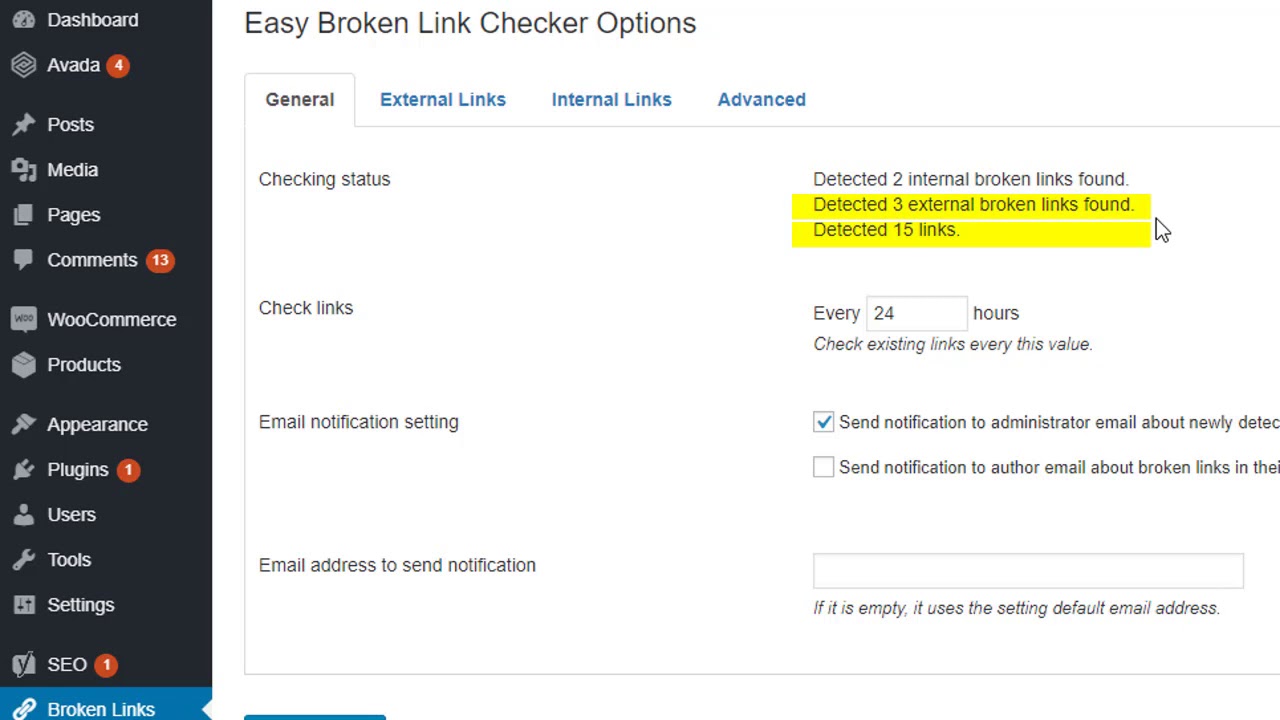This screenshot has width=1280, height=720.
Task: Switch to the Internal Links tab
Action: pyautogui.click(x=611, y=100)
